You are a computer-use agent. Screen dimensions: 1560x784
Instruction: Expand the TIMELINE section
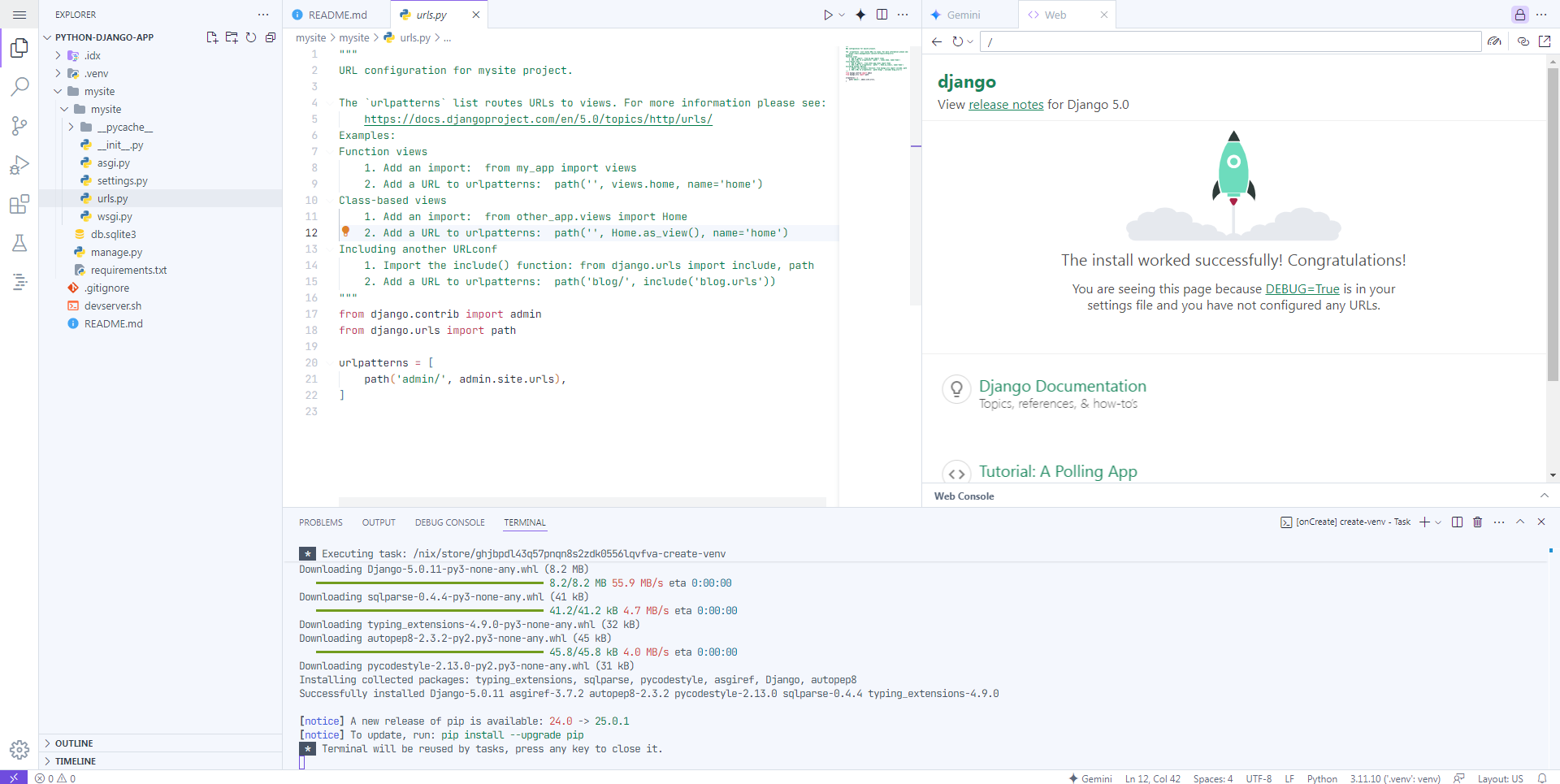pyautogui.click(x=161, y=761)
